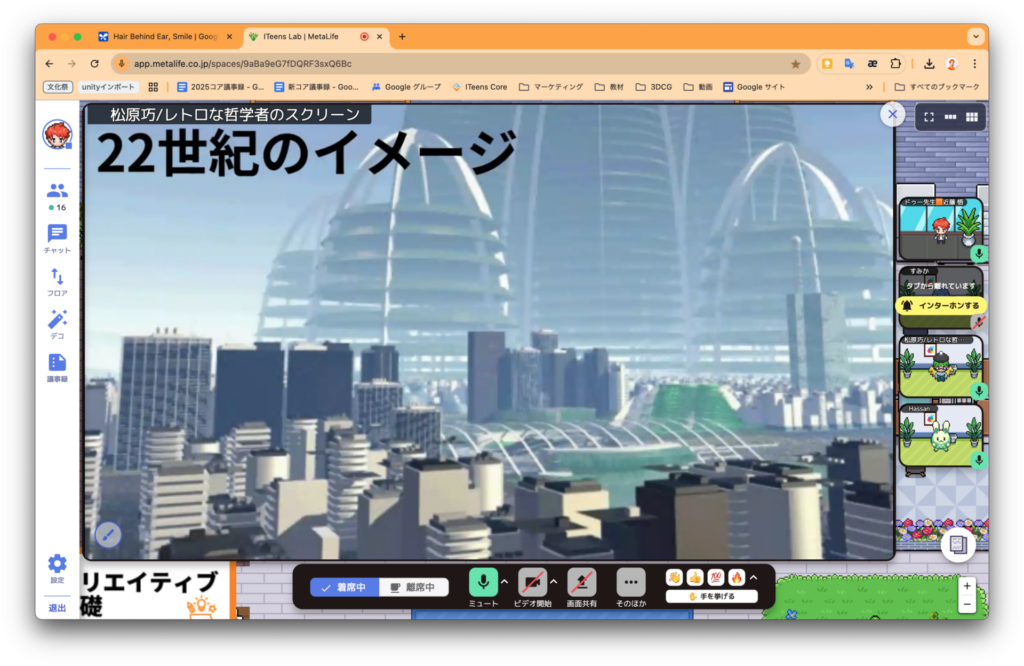Viewport: 1024px width, 666px height.
Task: Click the 退出 leave button
Action: tap(57, 608)
